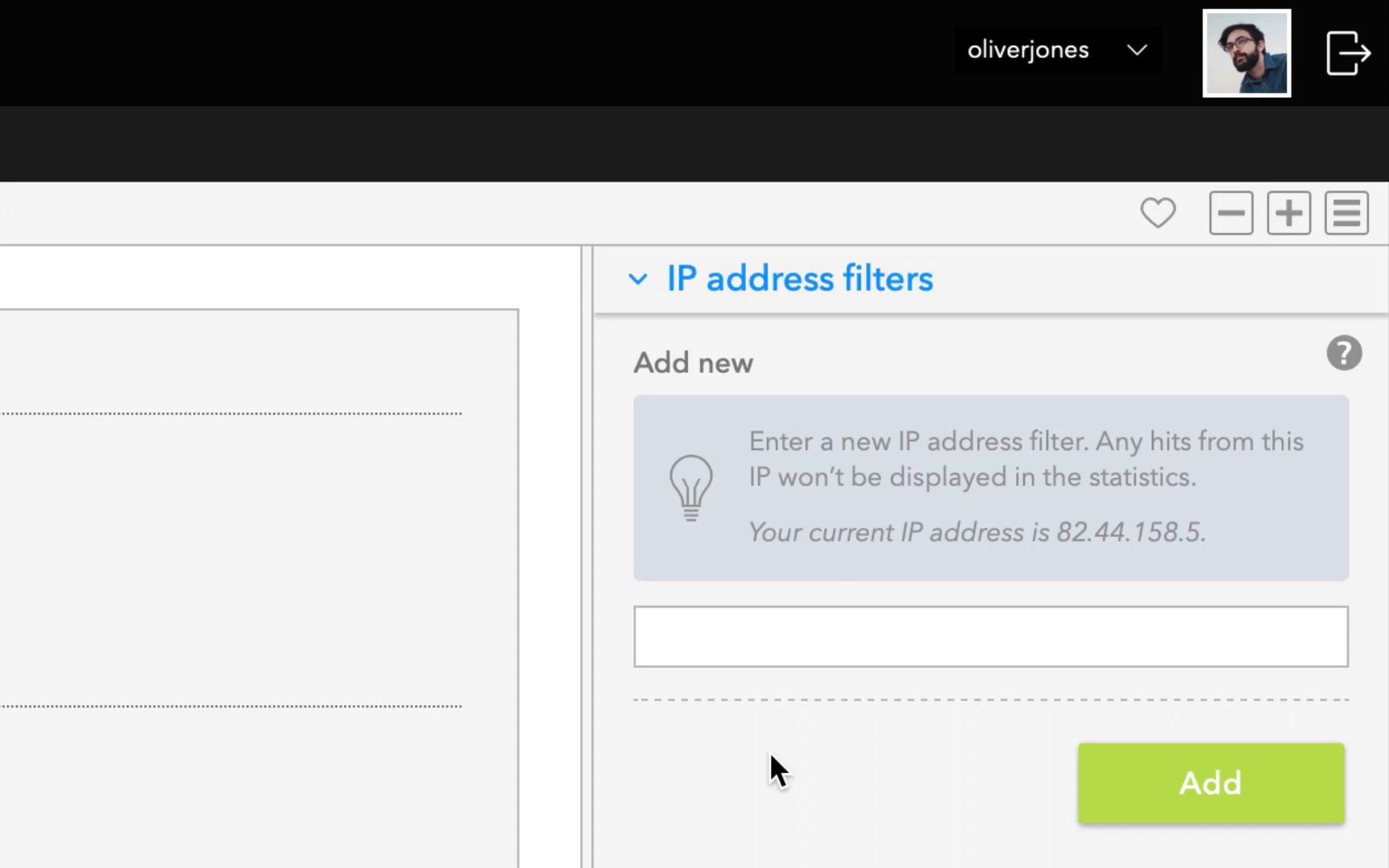The width and height of the screenshot is (1389, 868).
Task: Click the Enter a new IP address filter hint
Action: tap(1026, 459)
